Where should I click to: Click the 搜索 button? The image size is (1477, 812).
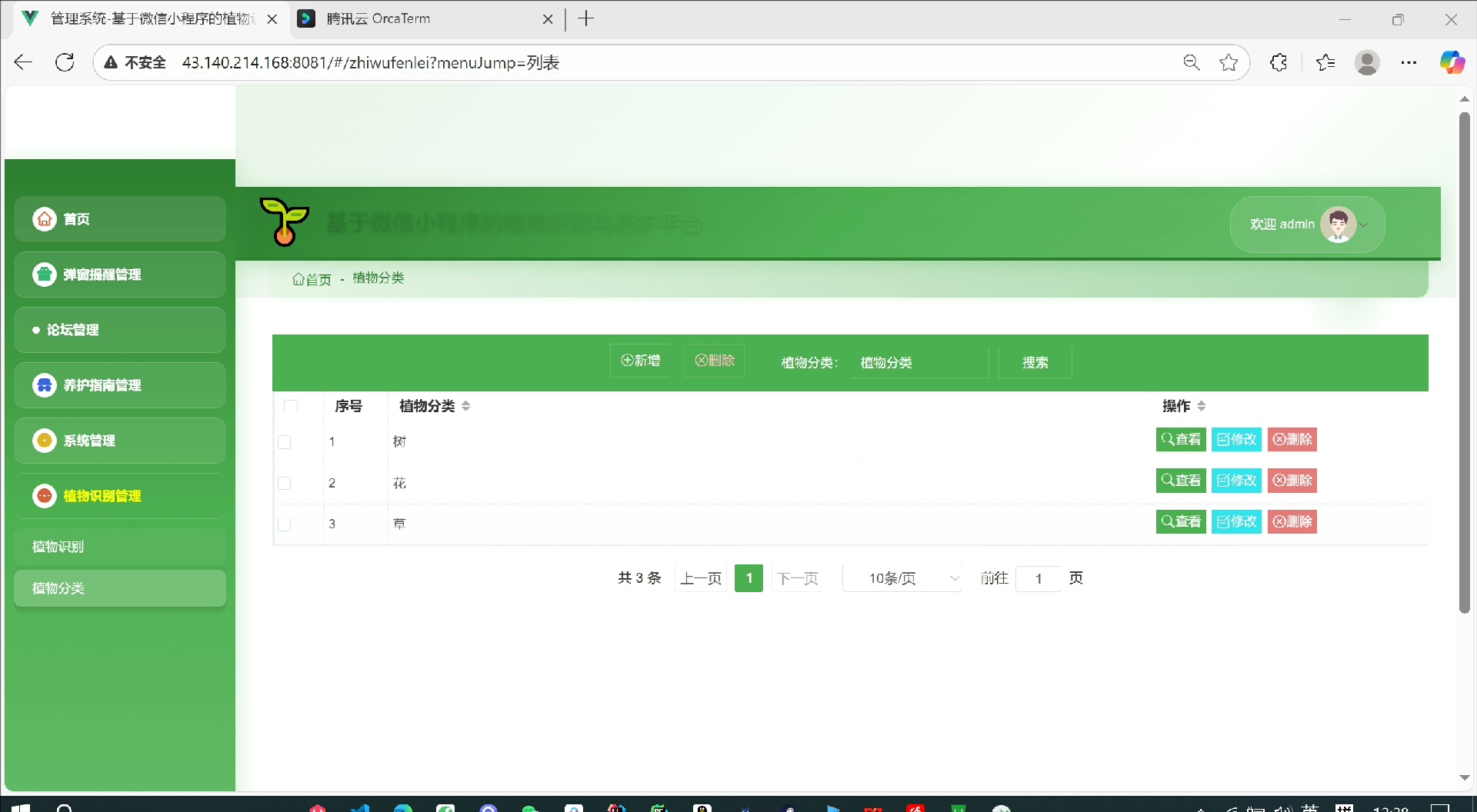(x=1035, y=362)
